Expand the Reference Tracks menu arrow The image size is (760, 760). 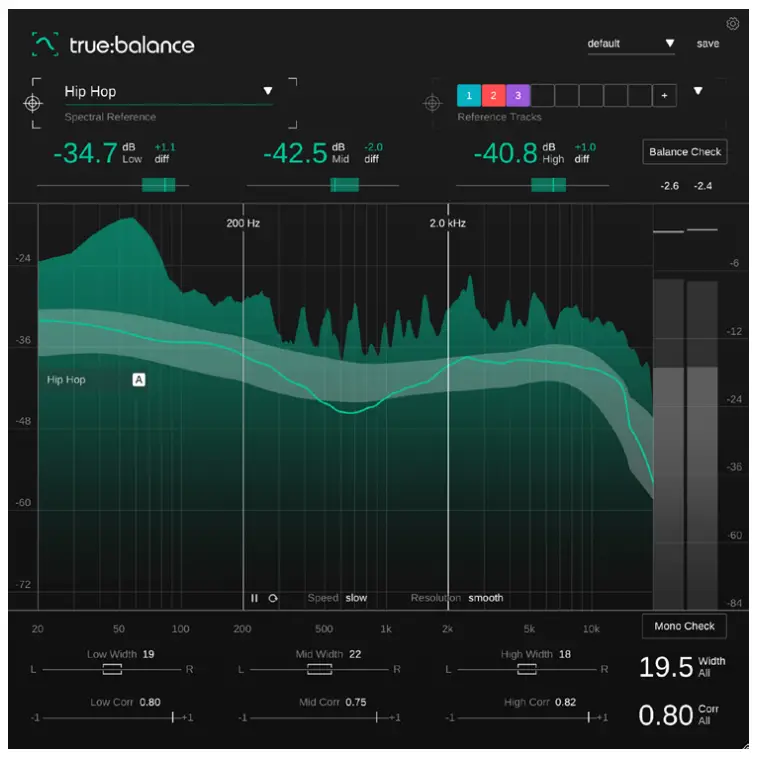click(x=698, y=91)
